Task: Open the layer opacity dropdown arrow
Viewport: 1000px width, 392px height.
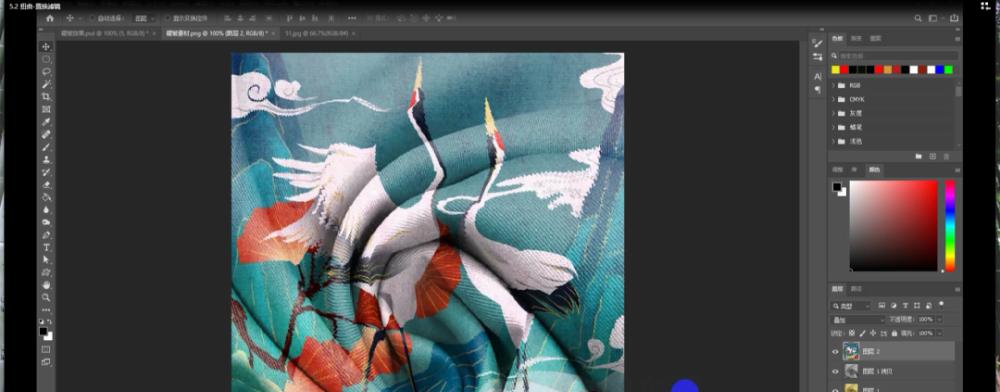Action: (939, 319)
